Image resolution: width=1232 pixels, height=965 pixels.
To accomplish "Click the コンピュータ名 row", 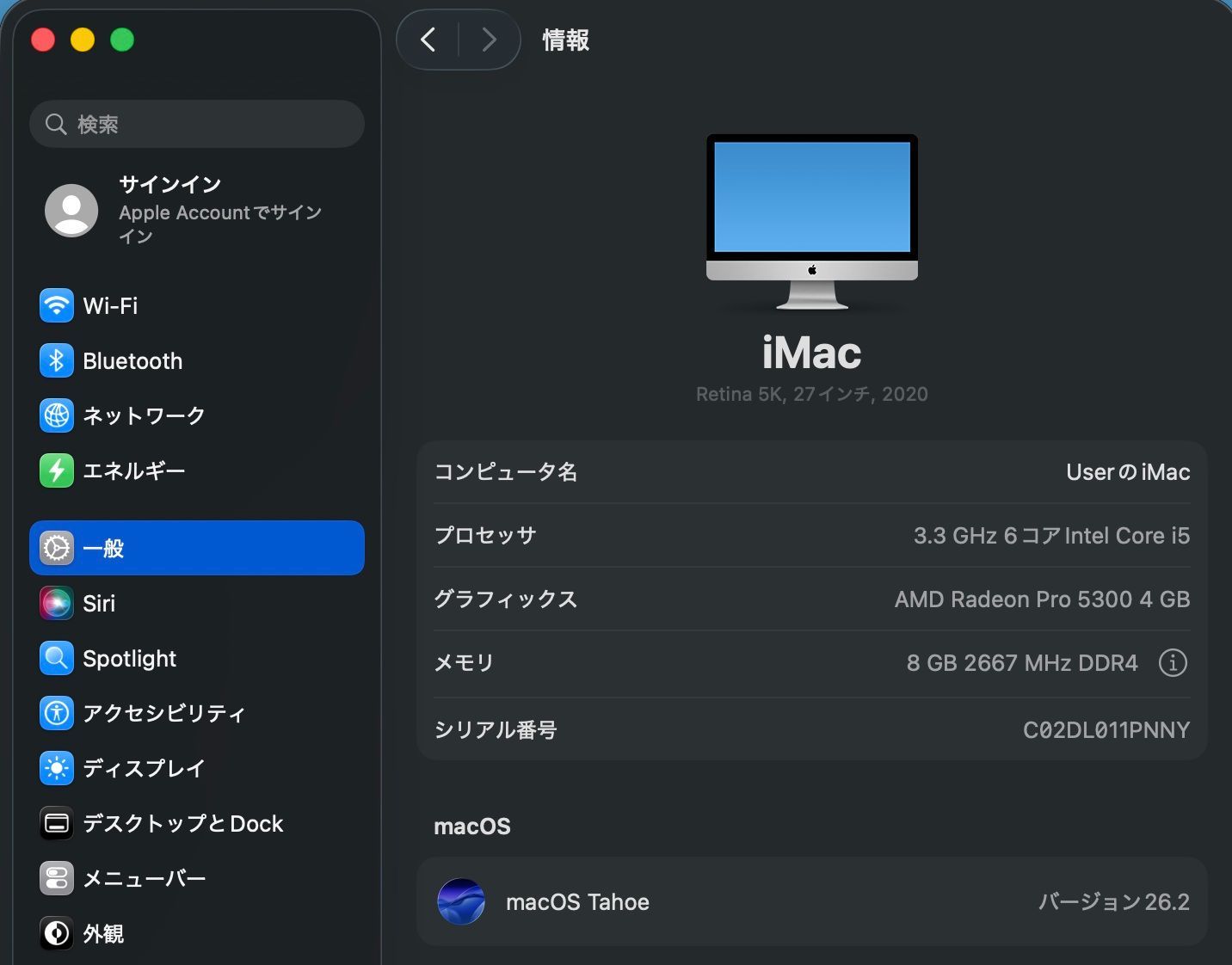I will click(x=811, y=471).
